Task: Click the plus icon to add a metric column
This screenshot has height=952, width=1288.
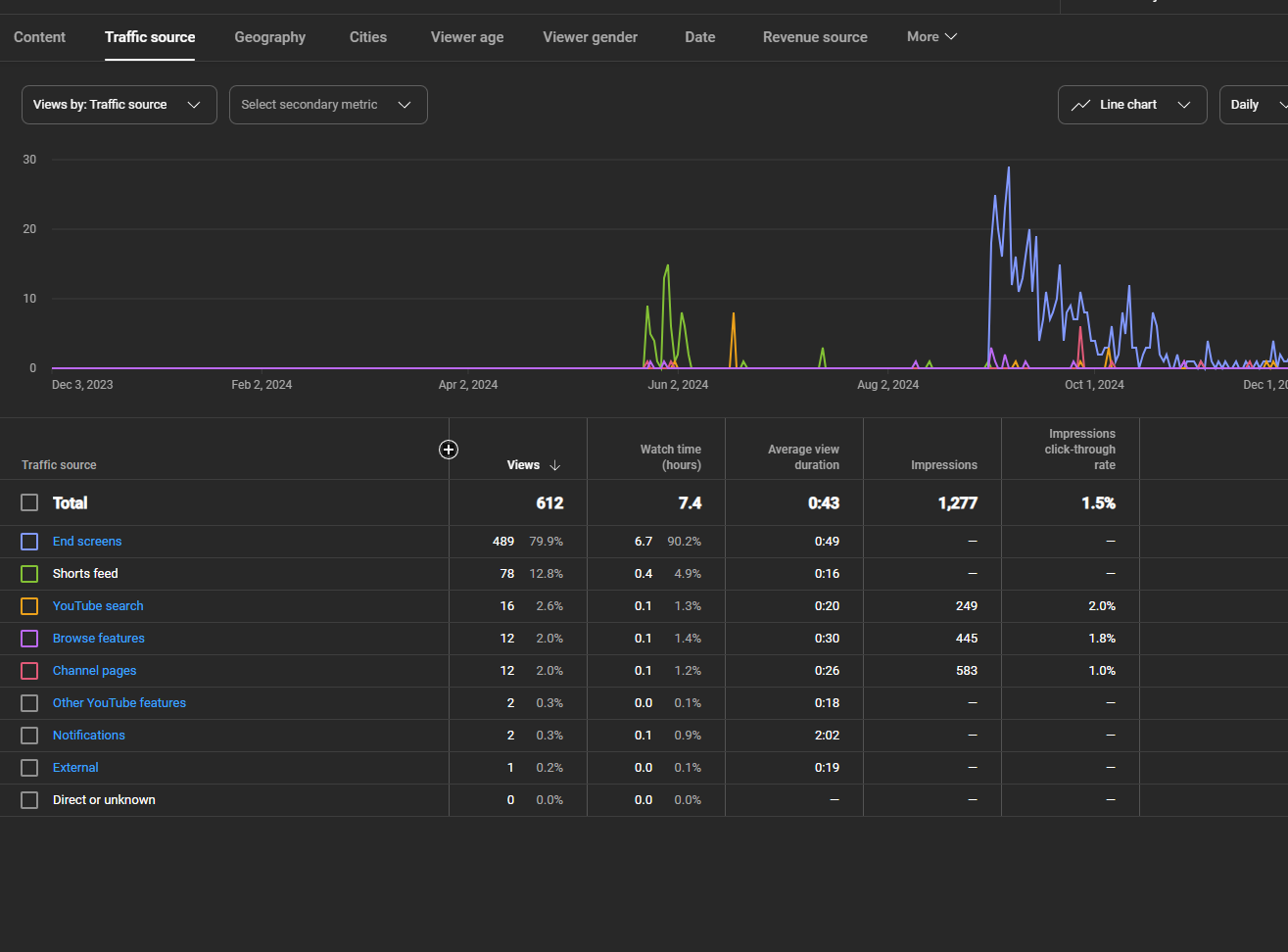Action: coord(449,450)
